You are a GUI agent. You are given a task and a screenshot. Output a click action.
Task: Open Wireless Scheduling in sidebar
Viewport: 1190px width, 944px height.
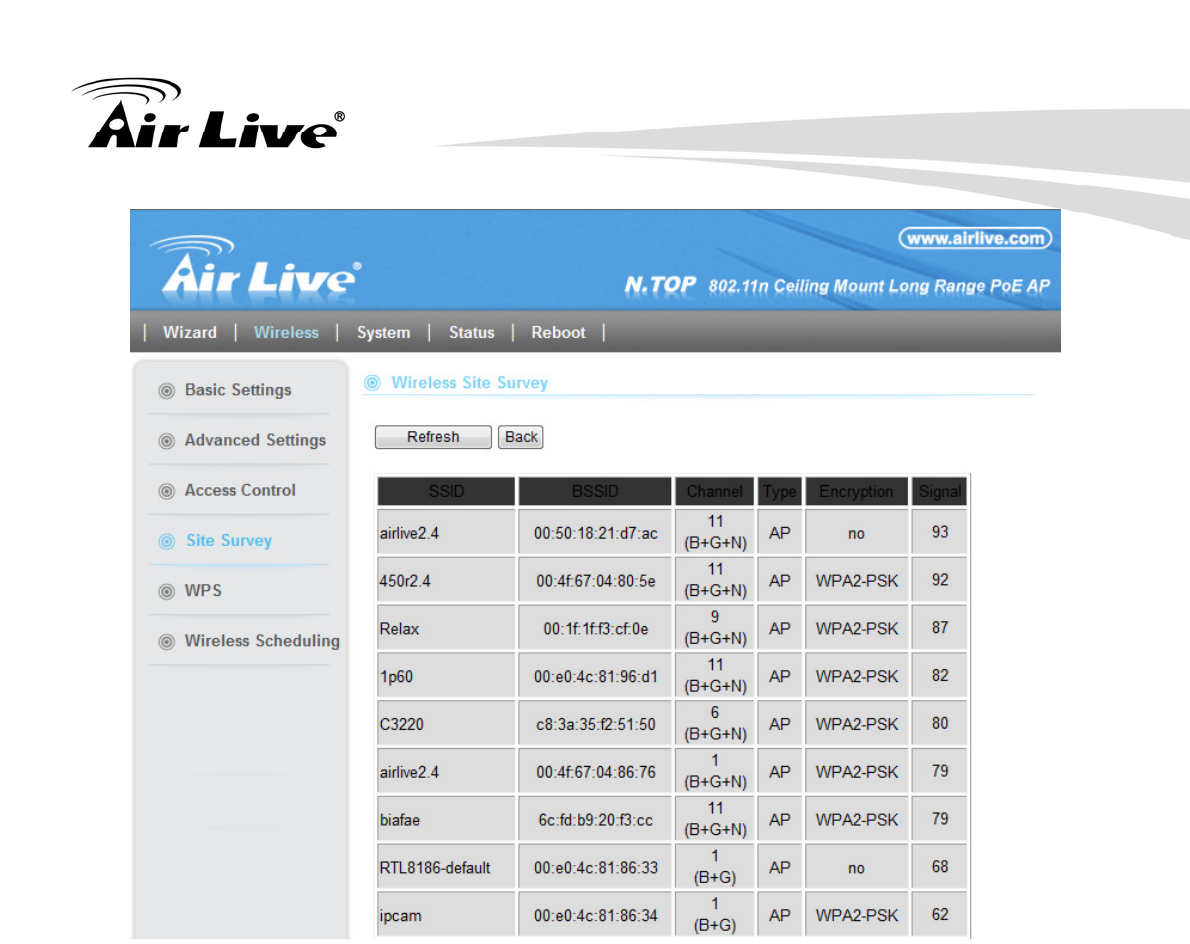click(x=262, y=640)
